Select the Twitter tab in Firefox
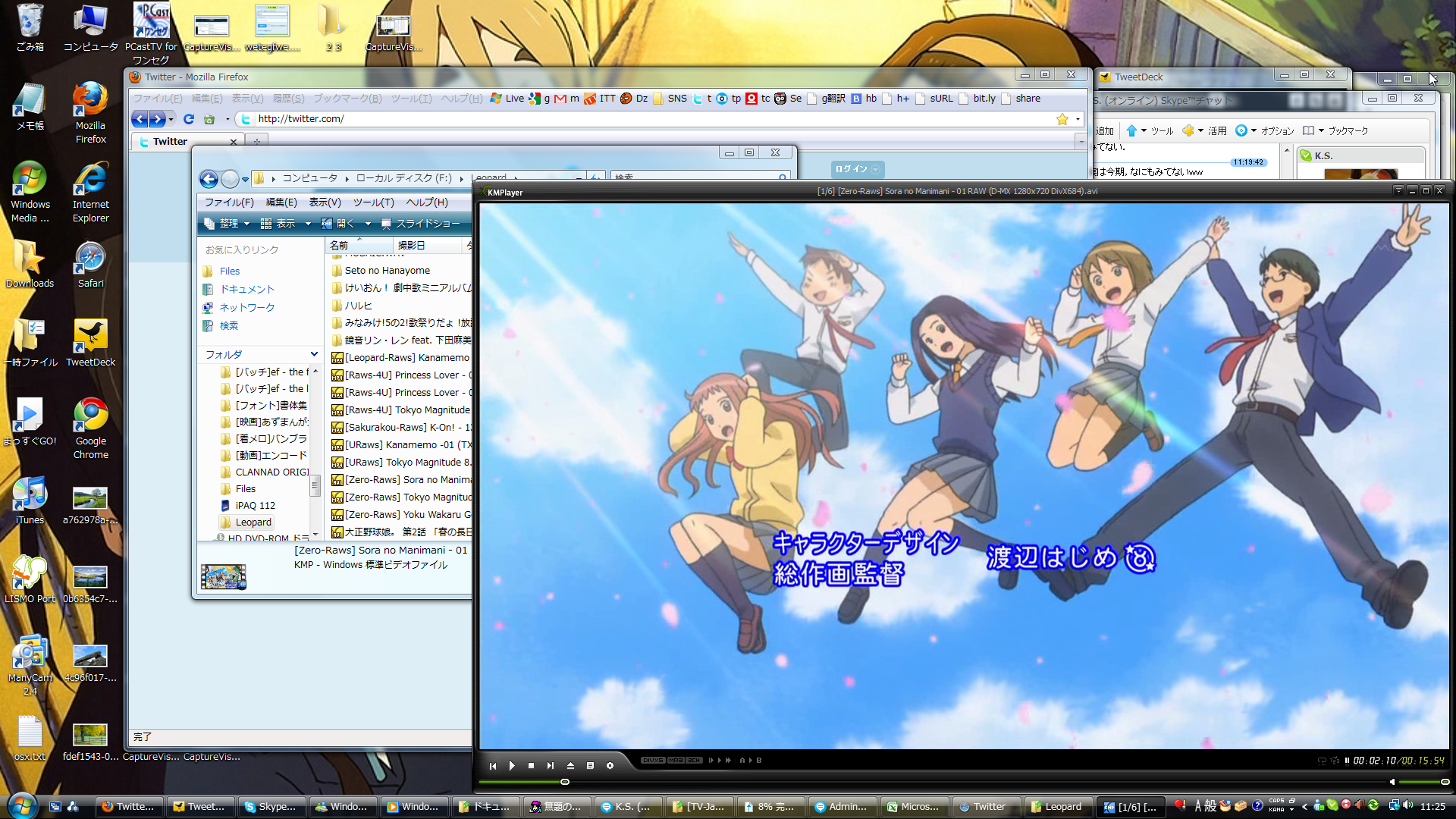Screen dimensions: 1456x819 point(186,141)
